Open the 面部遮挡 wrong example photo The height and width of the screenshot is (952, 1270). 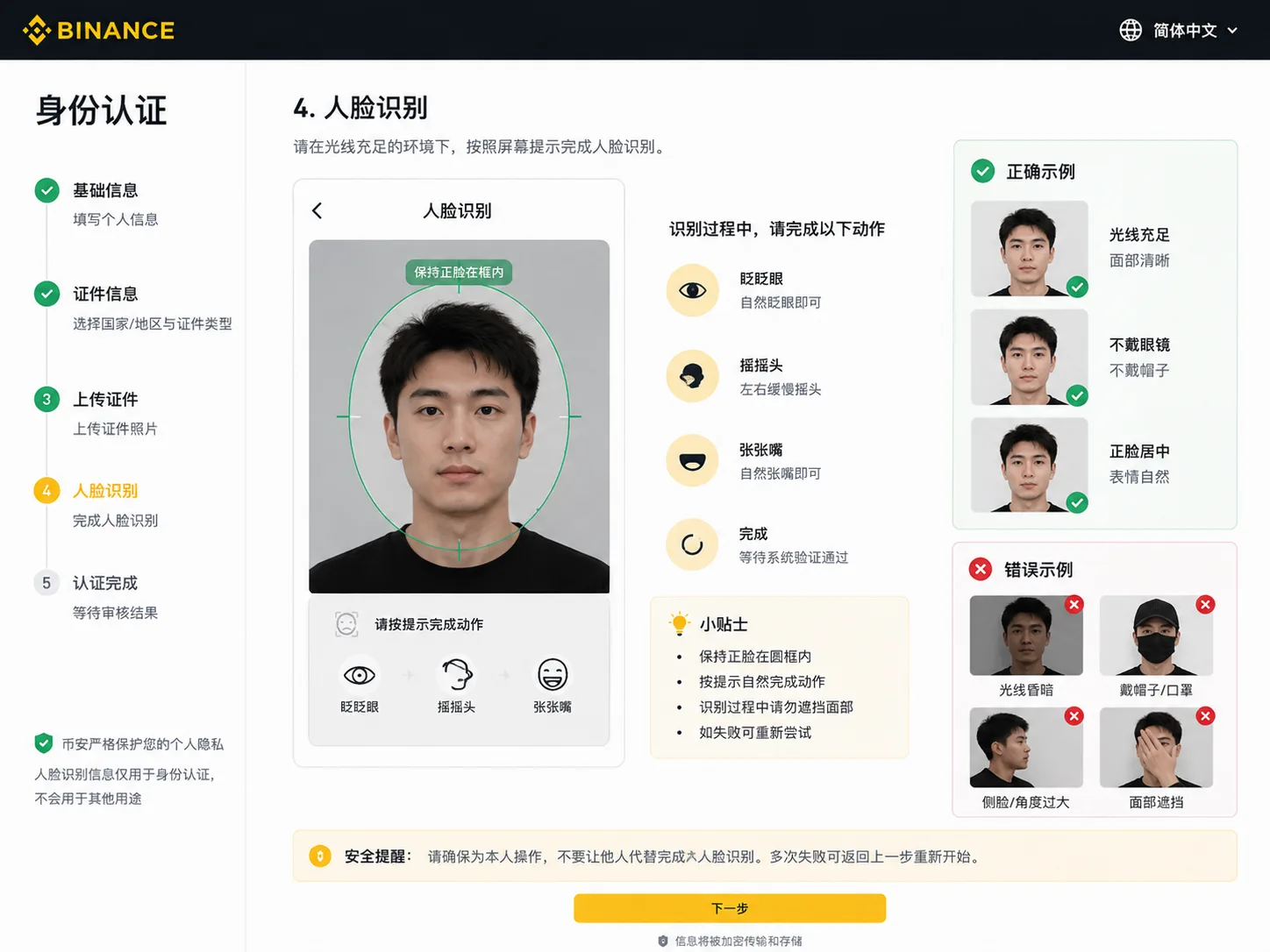(x=1156, y=748)
